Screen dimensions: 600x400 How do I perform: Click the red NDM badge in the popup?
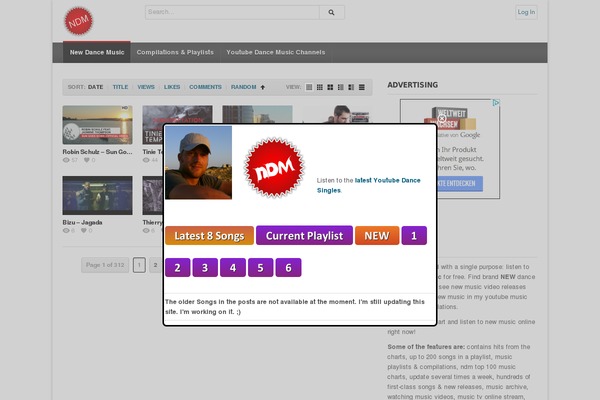pyautogui.click(x=274, y=168)
